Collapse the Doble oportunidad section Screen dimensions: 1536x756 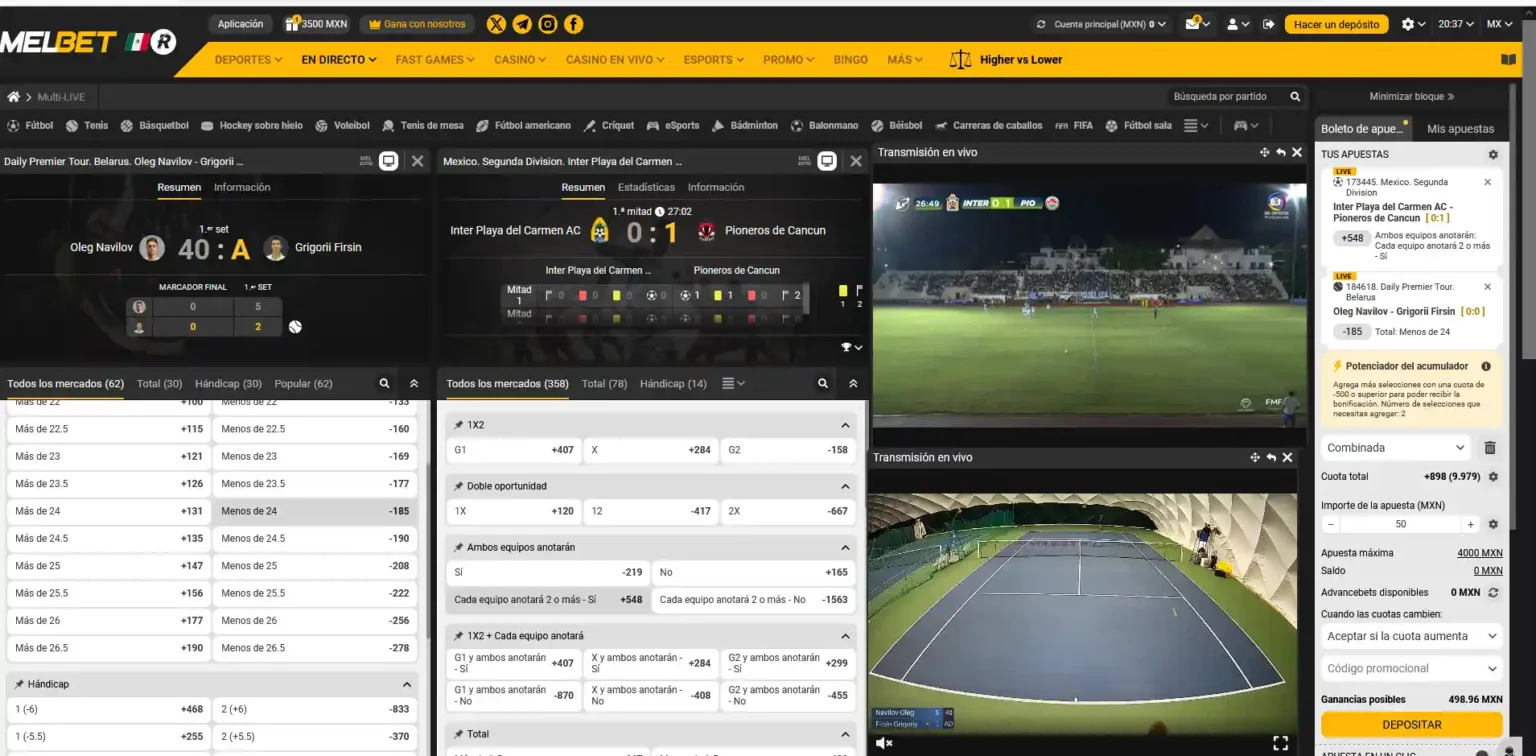point(845,486)
